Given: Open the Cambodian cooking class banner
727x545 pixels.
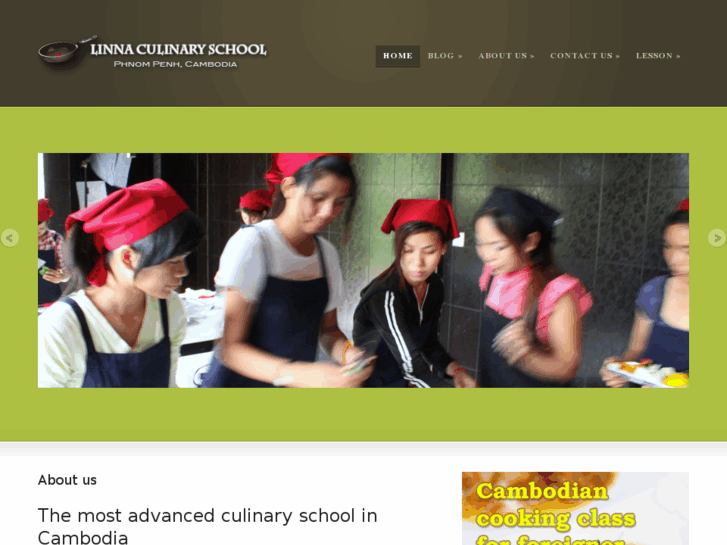Looking at the screenshot, I should coord(575,508).
